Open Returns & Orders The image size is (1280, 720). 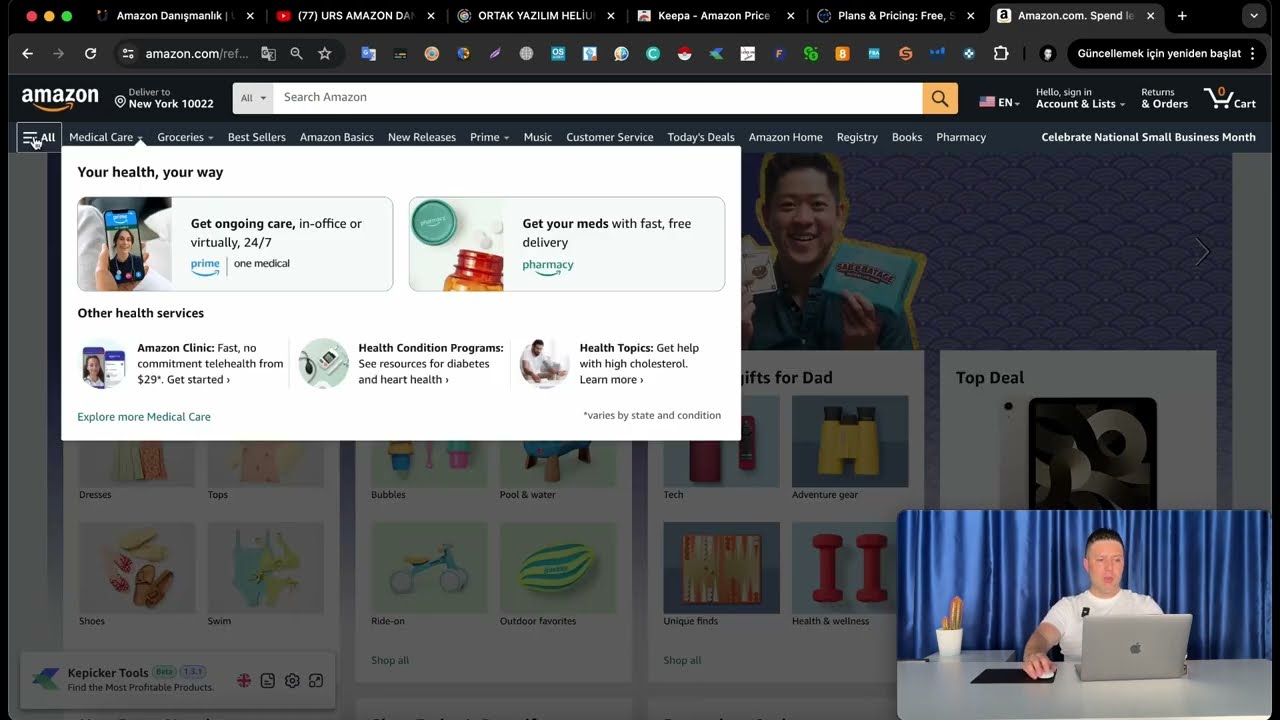tap(1164, 98)
